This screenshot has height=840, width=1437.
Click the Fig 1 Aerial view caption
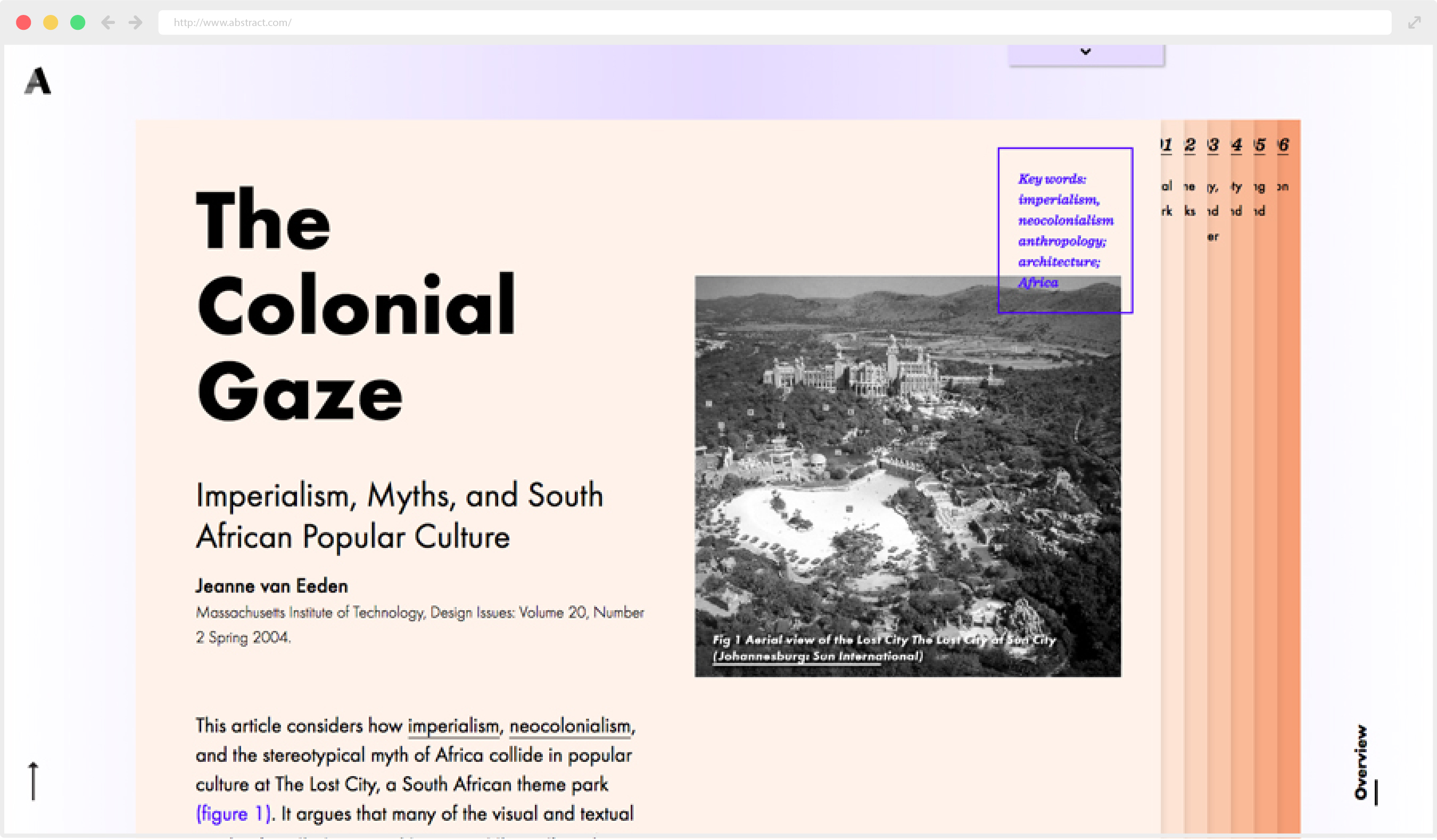pyautogui.click(x=884, y=648)
